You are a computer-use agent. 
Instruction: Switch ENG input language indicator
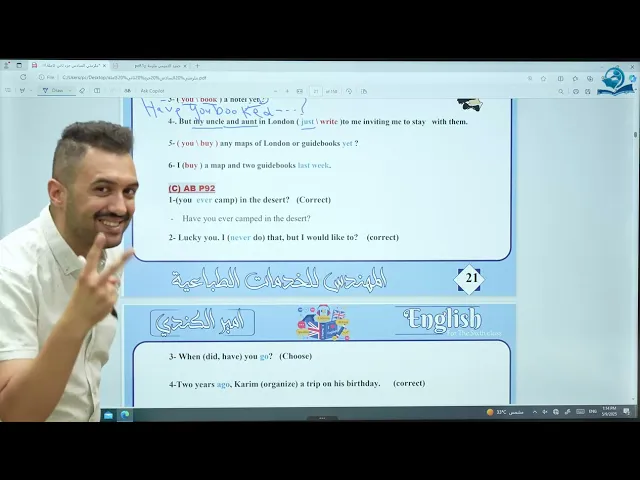click(x=593, y=412)
